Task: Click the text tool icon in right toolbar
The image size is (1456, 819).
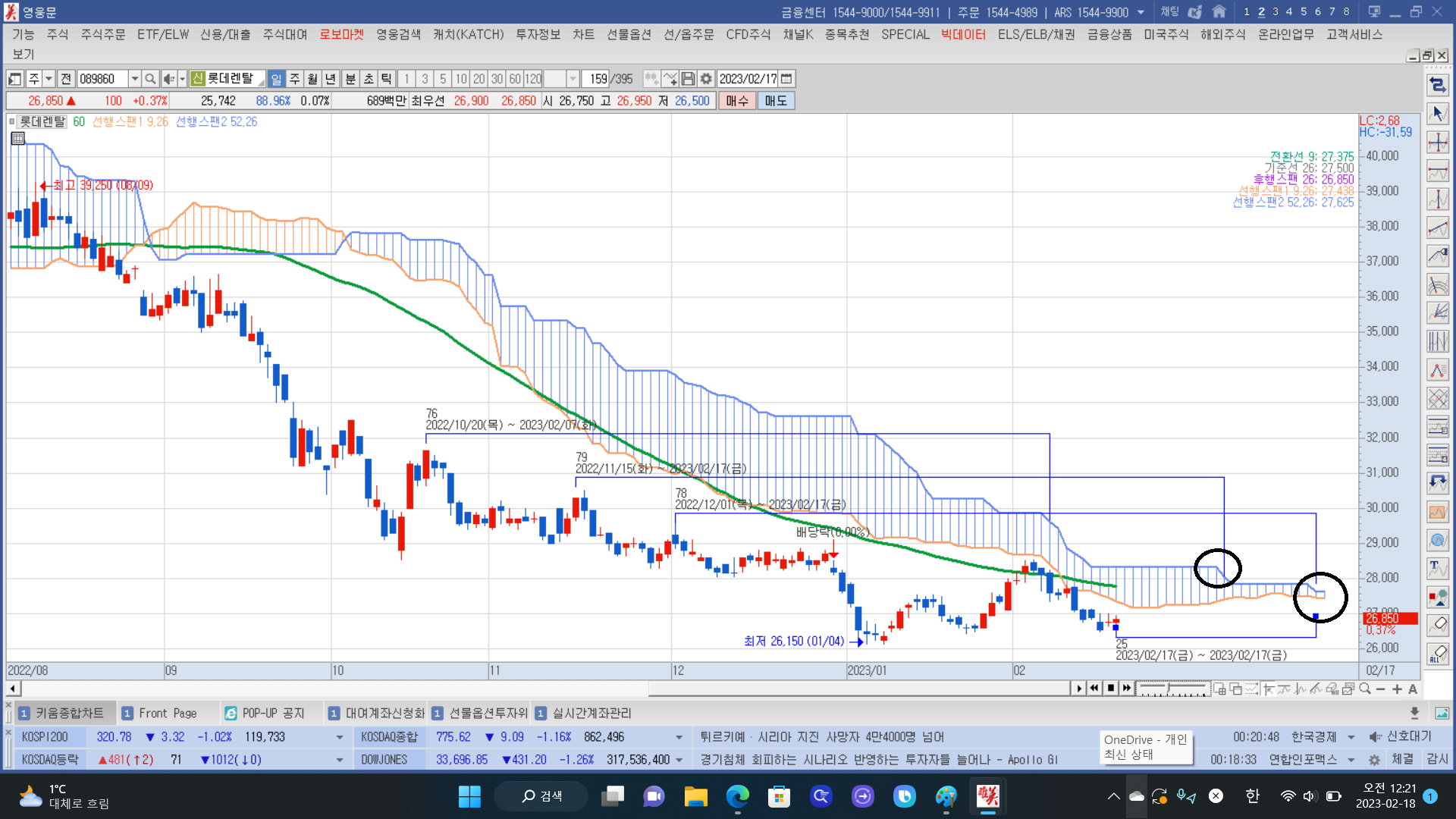Action: pyautogui.click(x=1438, y=567)
